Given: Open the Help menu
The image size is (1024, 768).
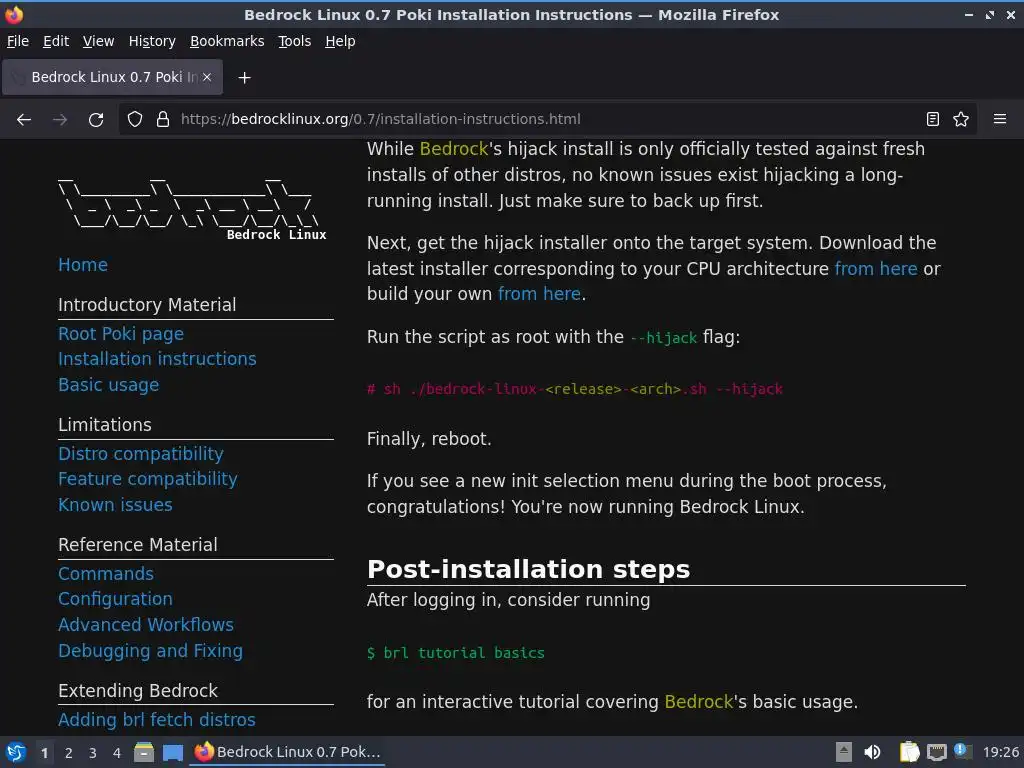Looking at the screenshot, I should [340, 41].
